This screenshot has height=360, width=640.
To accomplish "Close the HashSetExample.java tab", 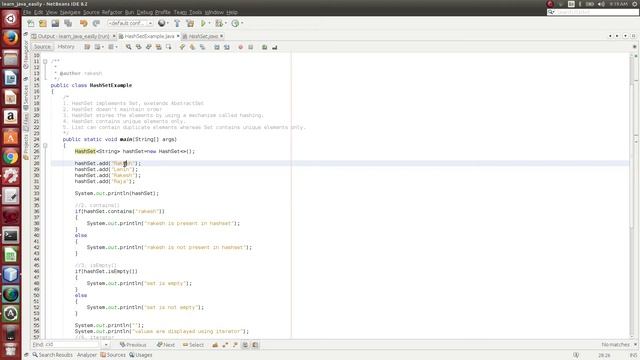I will [x=178, y=36].
